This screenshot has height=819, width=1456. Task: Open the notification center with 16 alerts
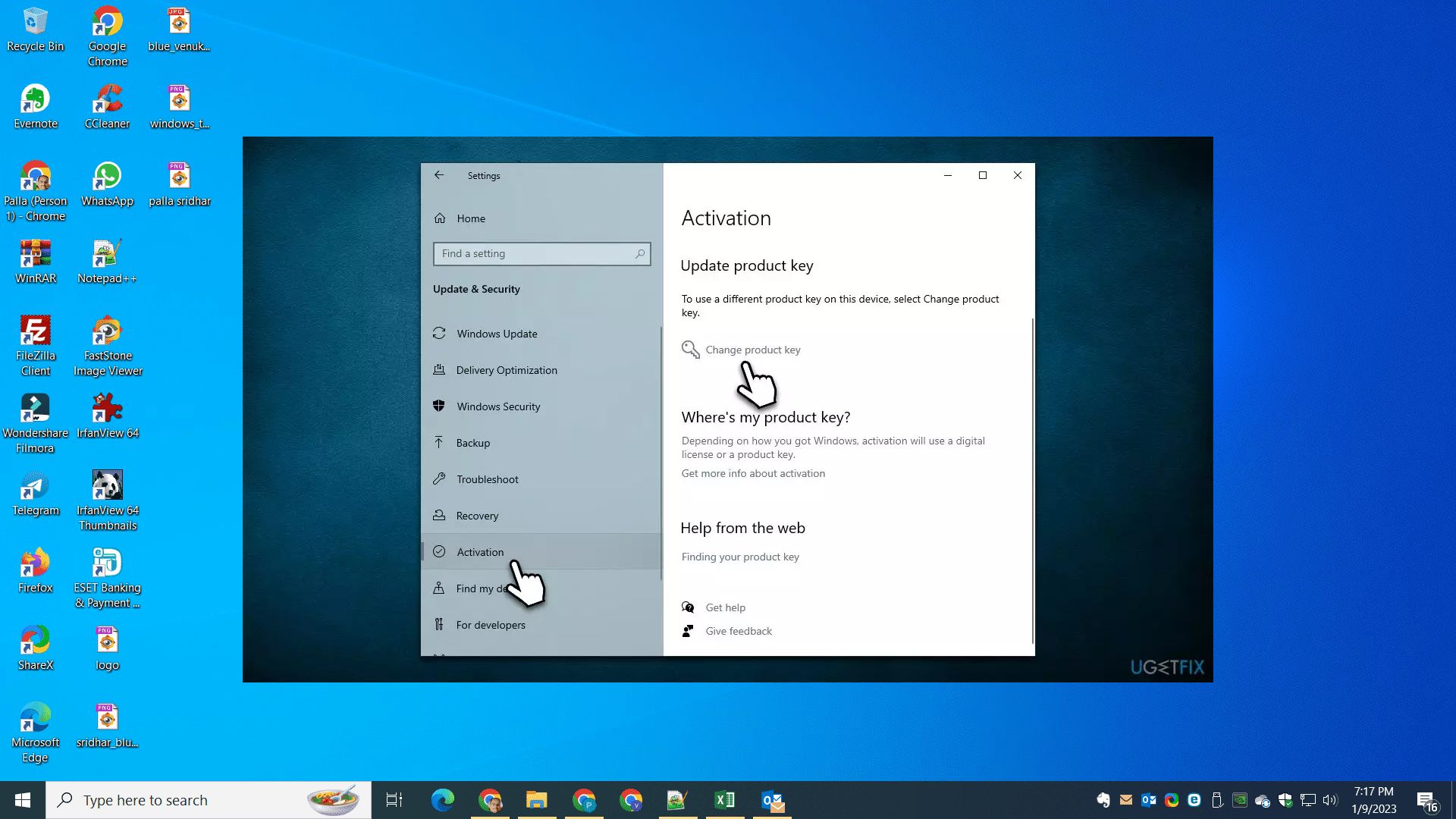pos(1426,801)
